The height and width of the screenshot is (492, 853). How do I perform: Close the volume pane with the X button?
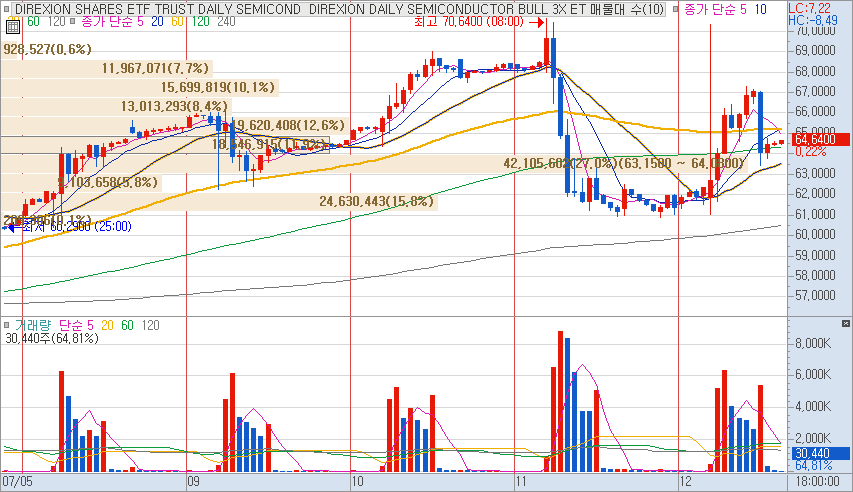(845, 324)
